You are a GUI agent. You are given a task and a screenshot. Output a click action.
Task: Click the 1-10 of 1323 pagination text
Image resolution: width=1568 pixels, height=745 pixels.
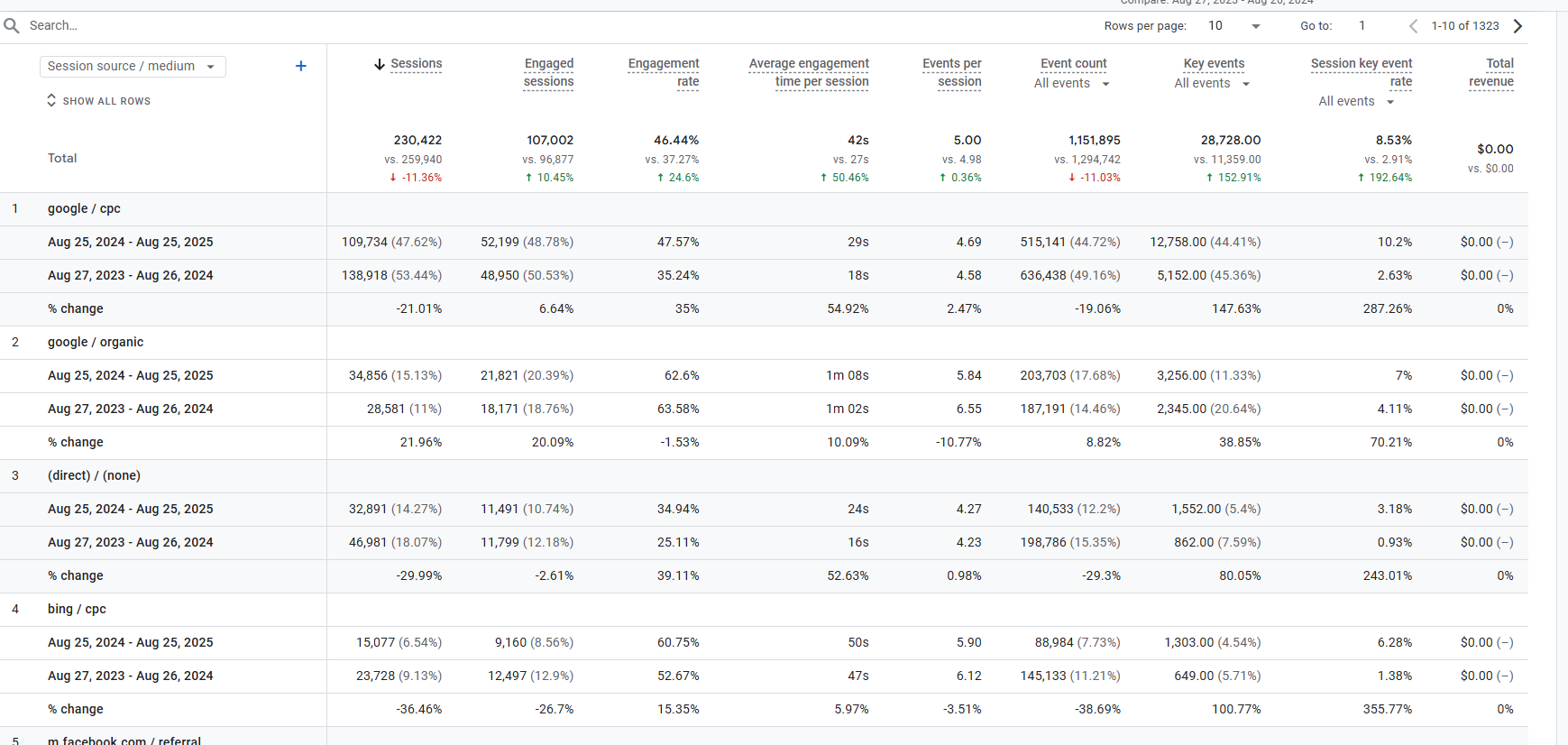1464,26
